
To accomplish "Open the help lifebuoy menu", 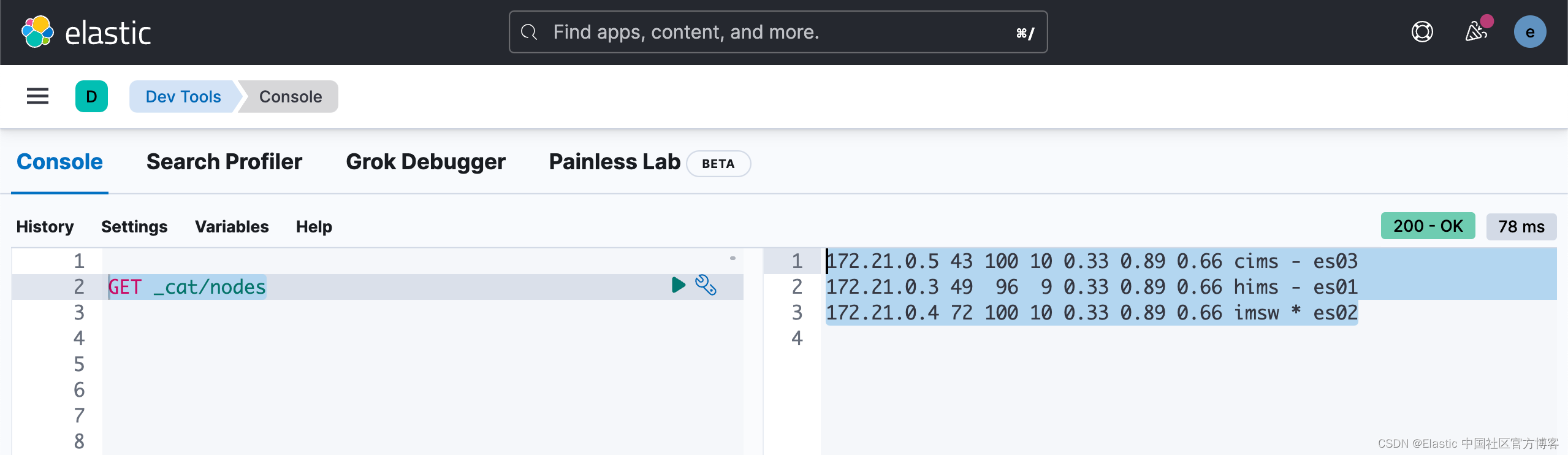I will (1422, 32).
